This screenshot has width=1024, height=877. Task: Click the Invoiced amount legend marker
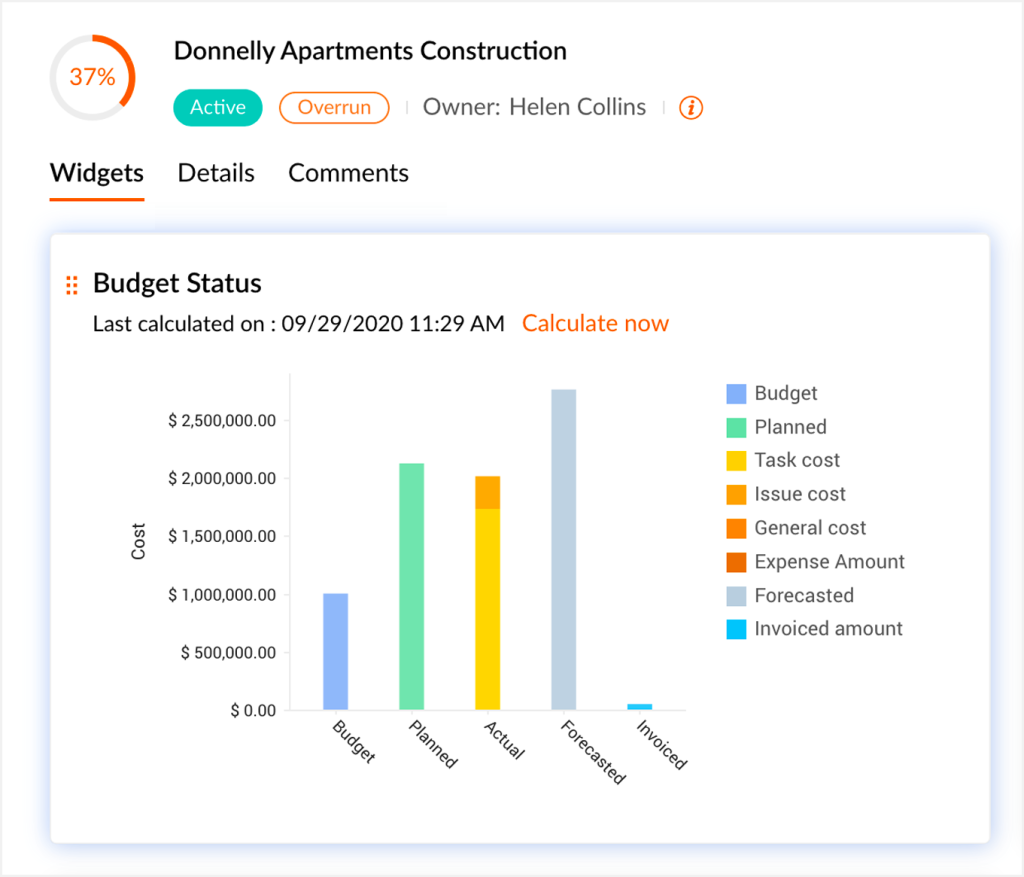[734, 629]
